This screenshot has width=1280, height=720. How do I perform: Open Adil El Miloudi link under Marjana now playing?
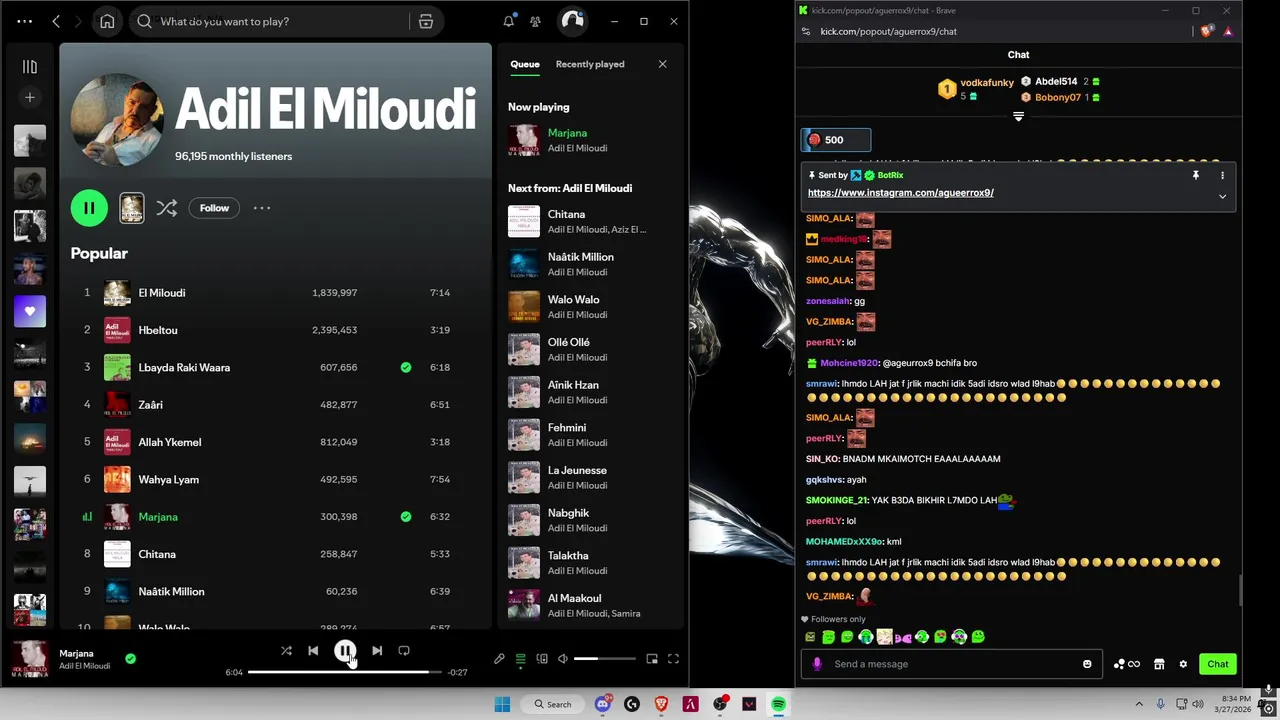(577, 148)
